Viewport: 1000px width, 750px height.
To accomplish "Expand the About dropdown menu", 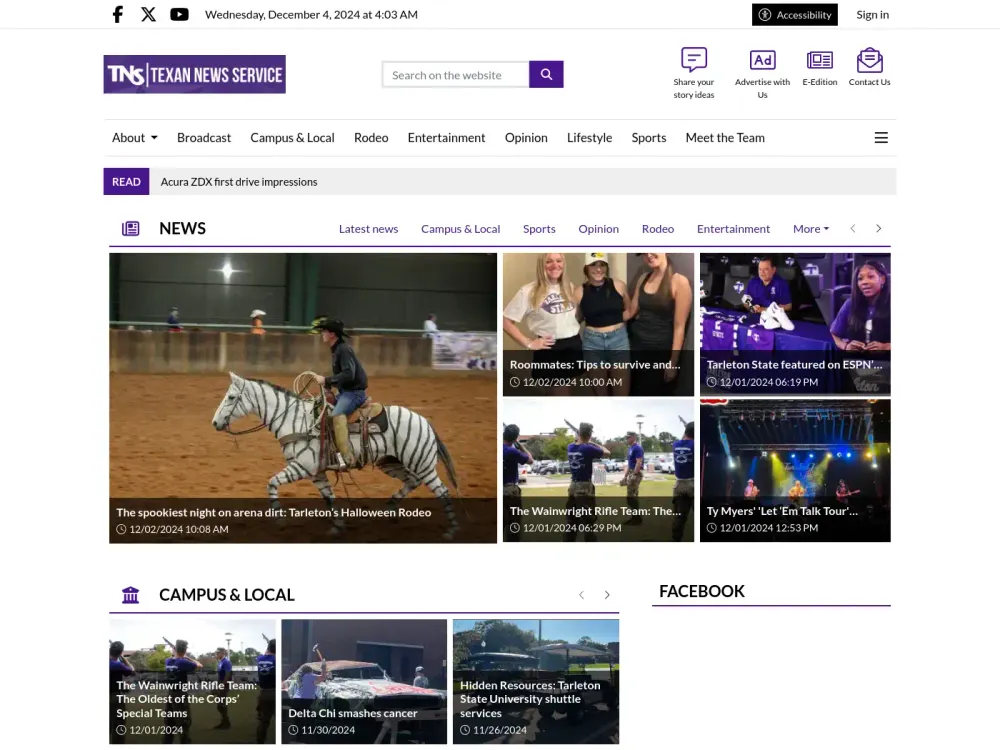I will 134,137.
